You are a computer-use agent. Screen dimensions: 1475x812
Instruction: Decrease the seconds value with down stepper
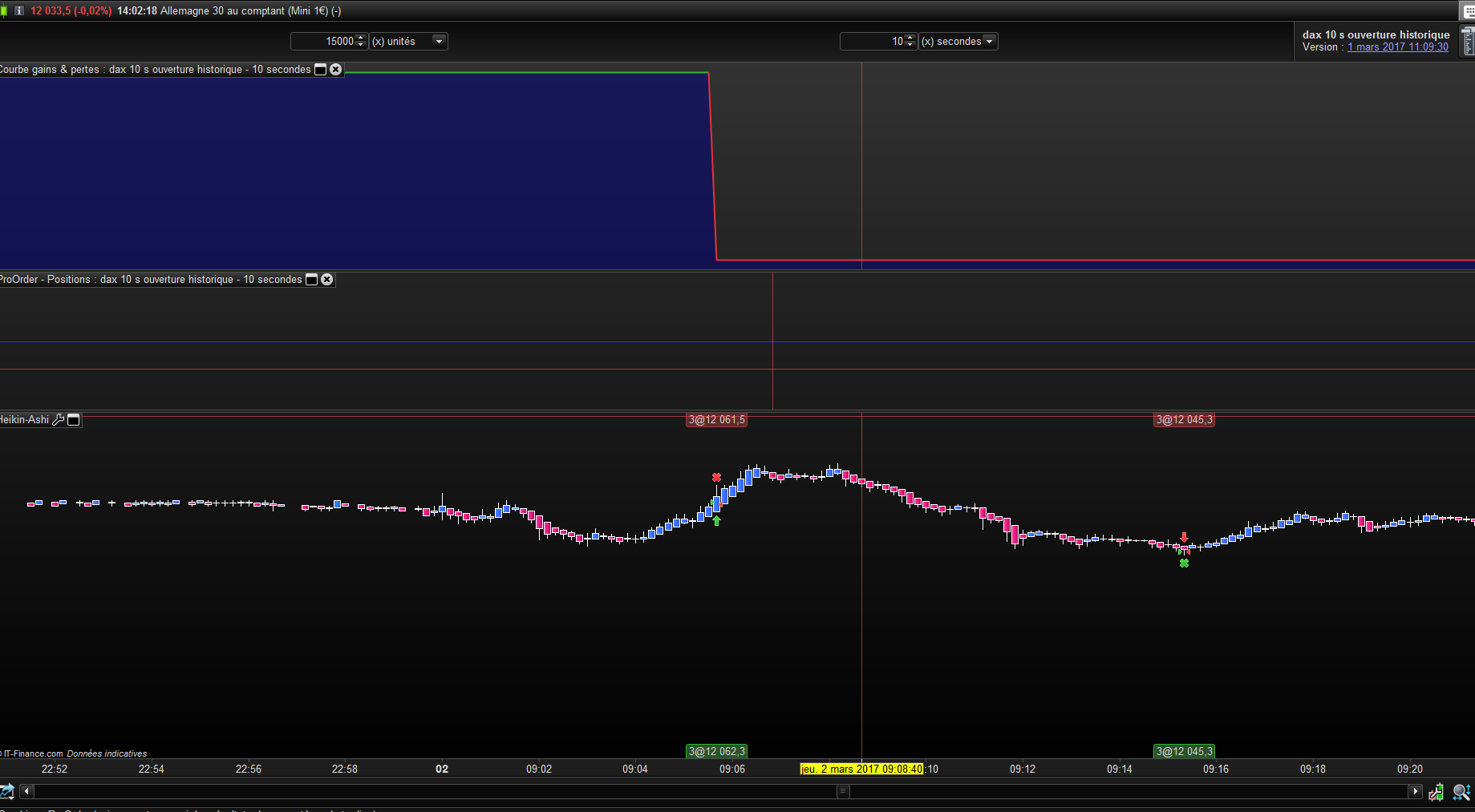910,45
